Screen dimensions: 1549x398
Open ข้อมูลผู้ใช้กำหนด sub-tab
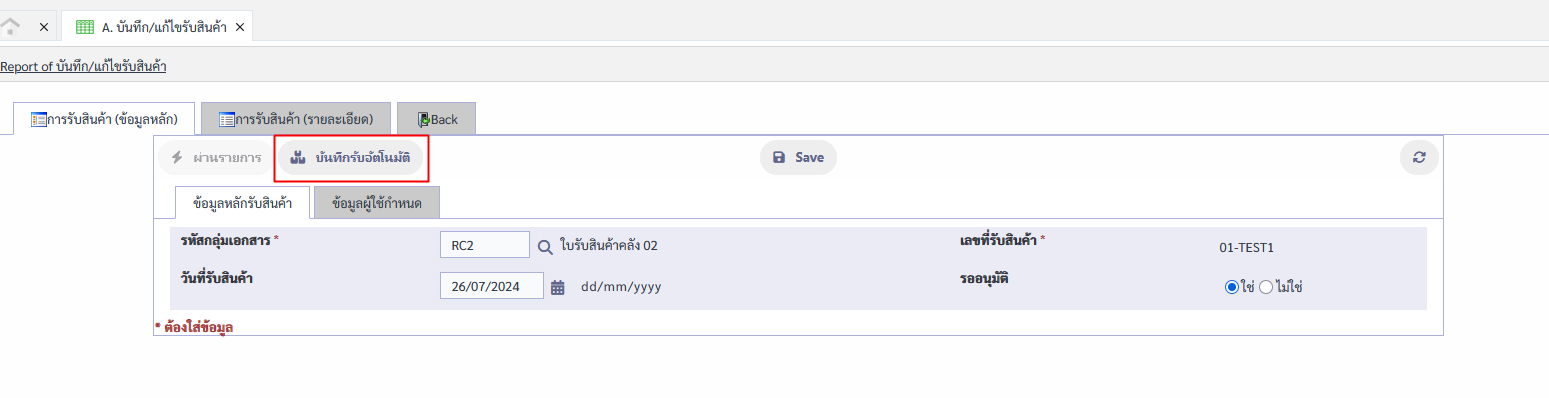click(x=377, y=203)
